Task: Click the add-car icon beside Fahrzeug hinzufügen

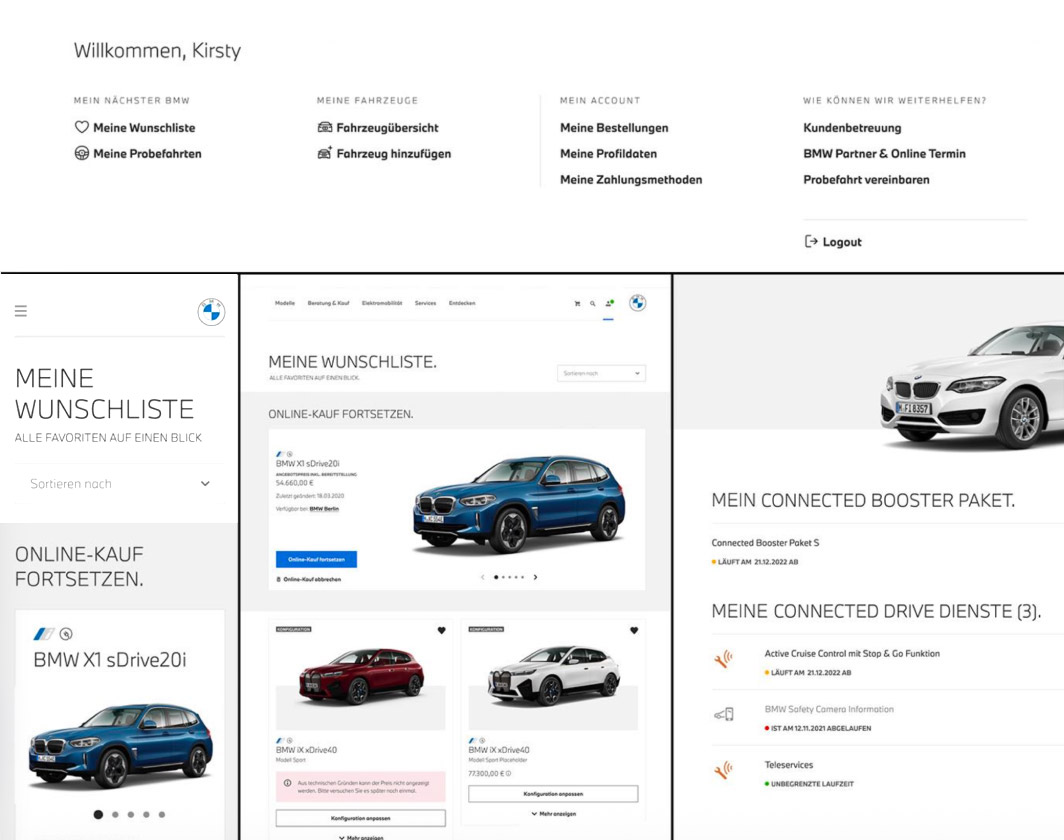Action: 325,153
